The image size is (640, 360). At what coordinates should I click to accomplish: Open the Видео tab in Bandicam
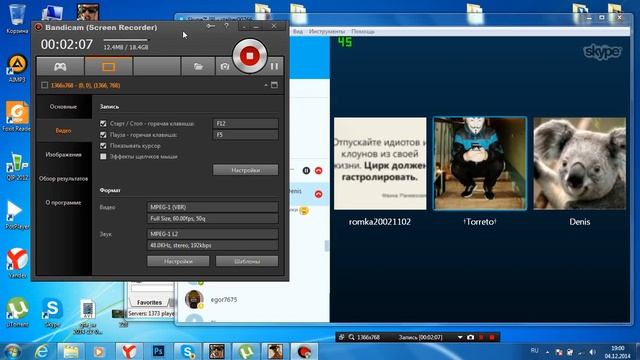click(63, 131)
